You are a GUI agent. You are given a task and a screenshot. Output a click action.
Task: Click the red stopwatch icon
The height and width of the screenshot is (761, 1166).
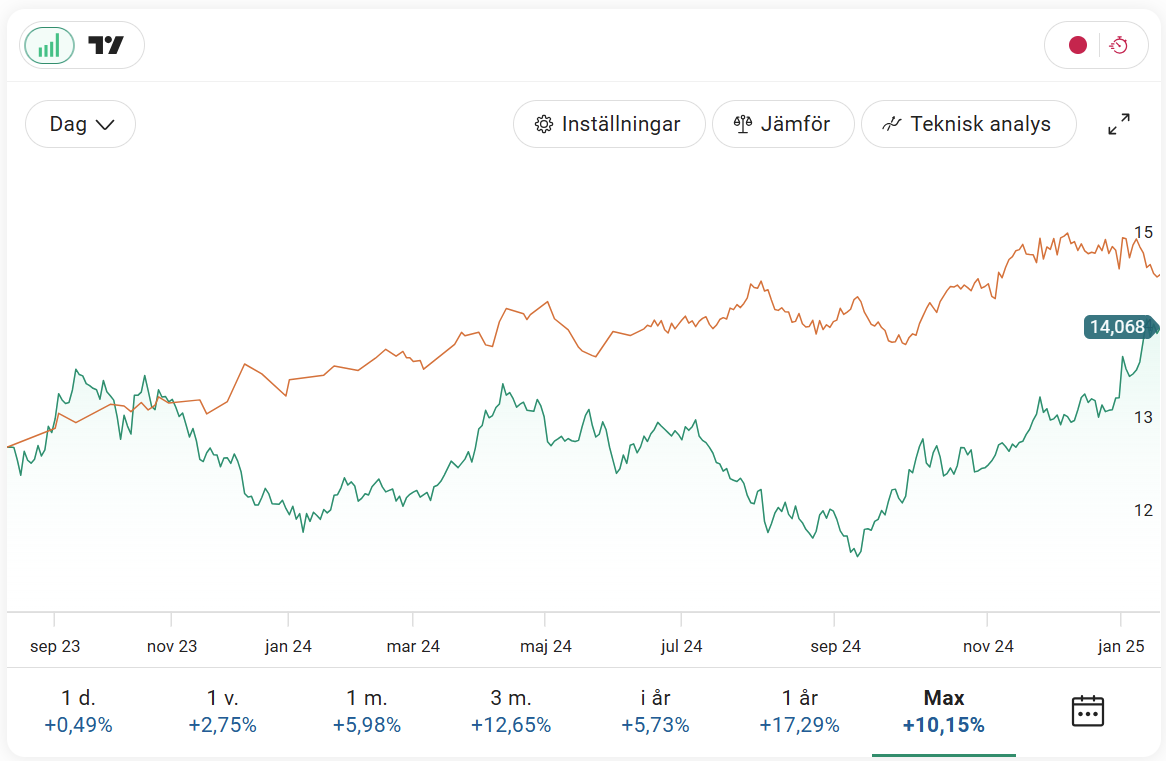[x=1119, y=45]
